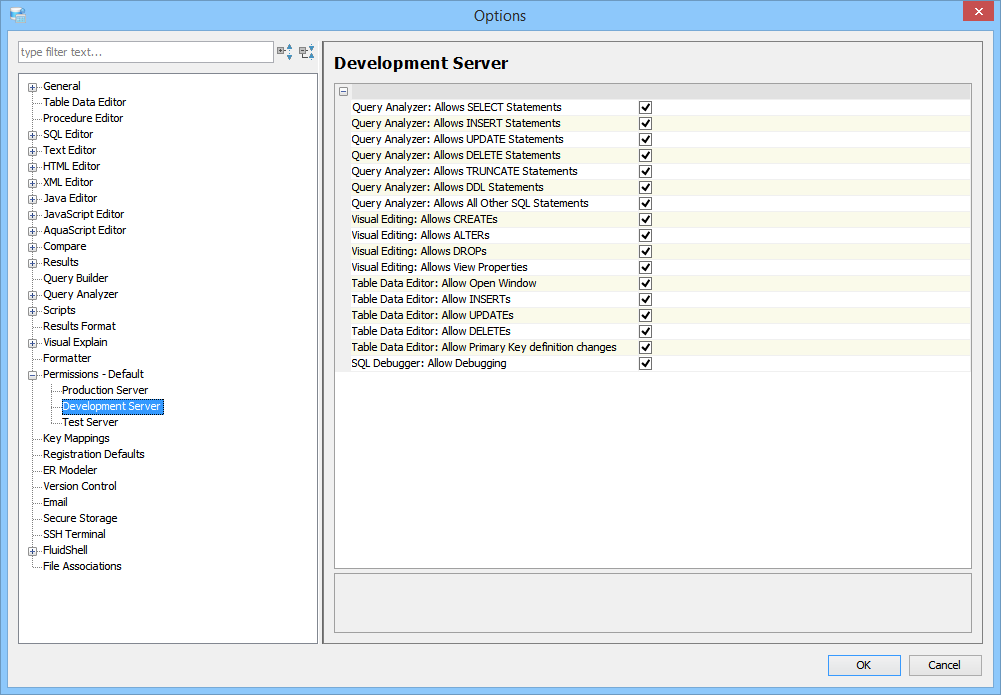Image resolution: width=1001 pixels, height=695 pixels.
Task: Uncheck Table Data Editor Allow INSERTs checkbox
Action: coord(645,299)
